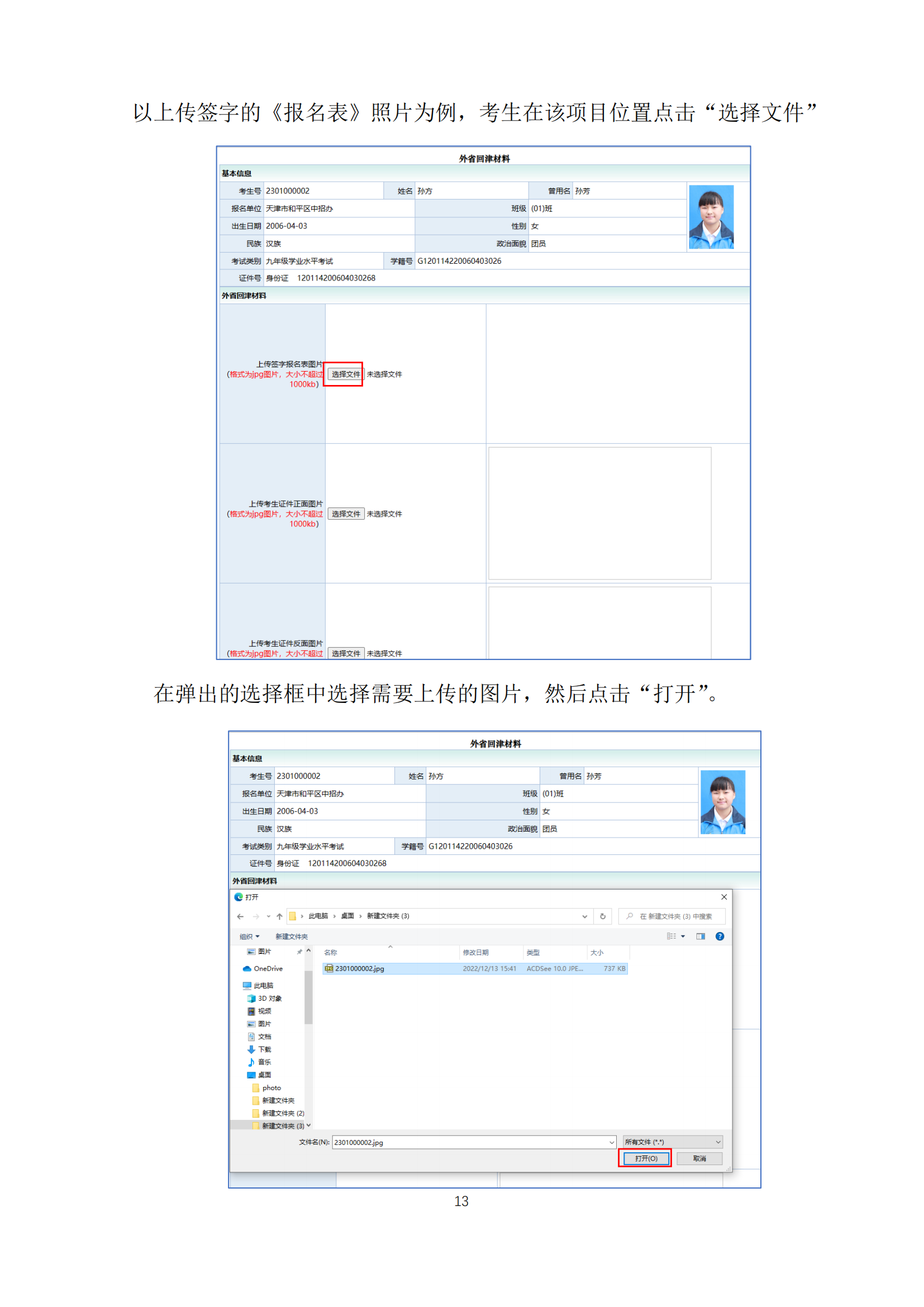Viewport: 924px width, 1307px height.
Task: Click the scroll-down arrow of the folder tree
Action: pos(308,1125)
